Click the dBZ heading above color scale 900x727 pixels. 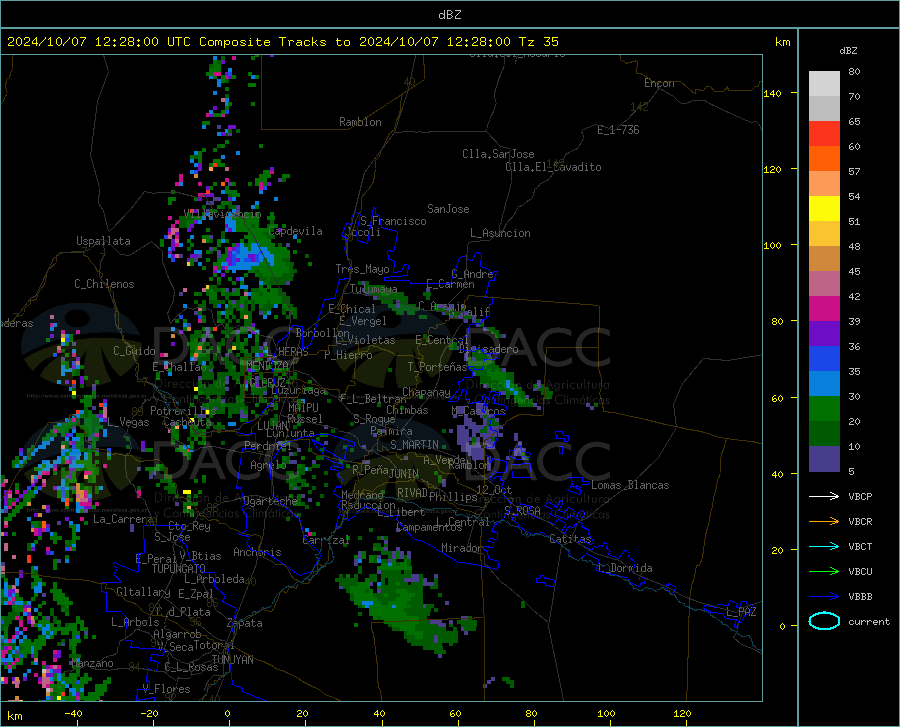pos(848,50)
